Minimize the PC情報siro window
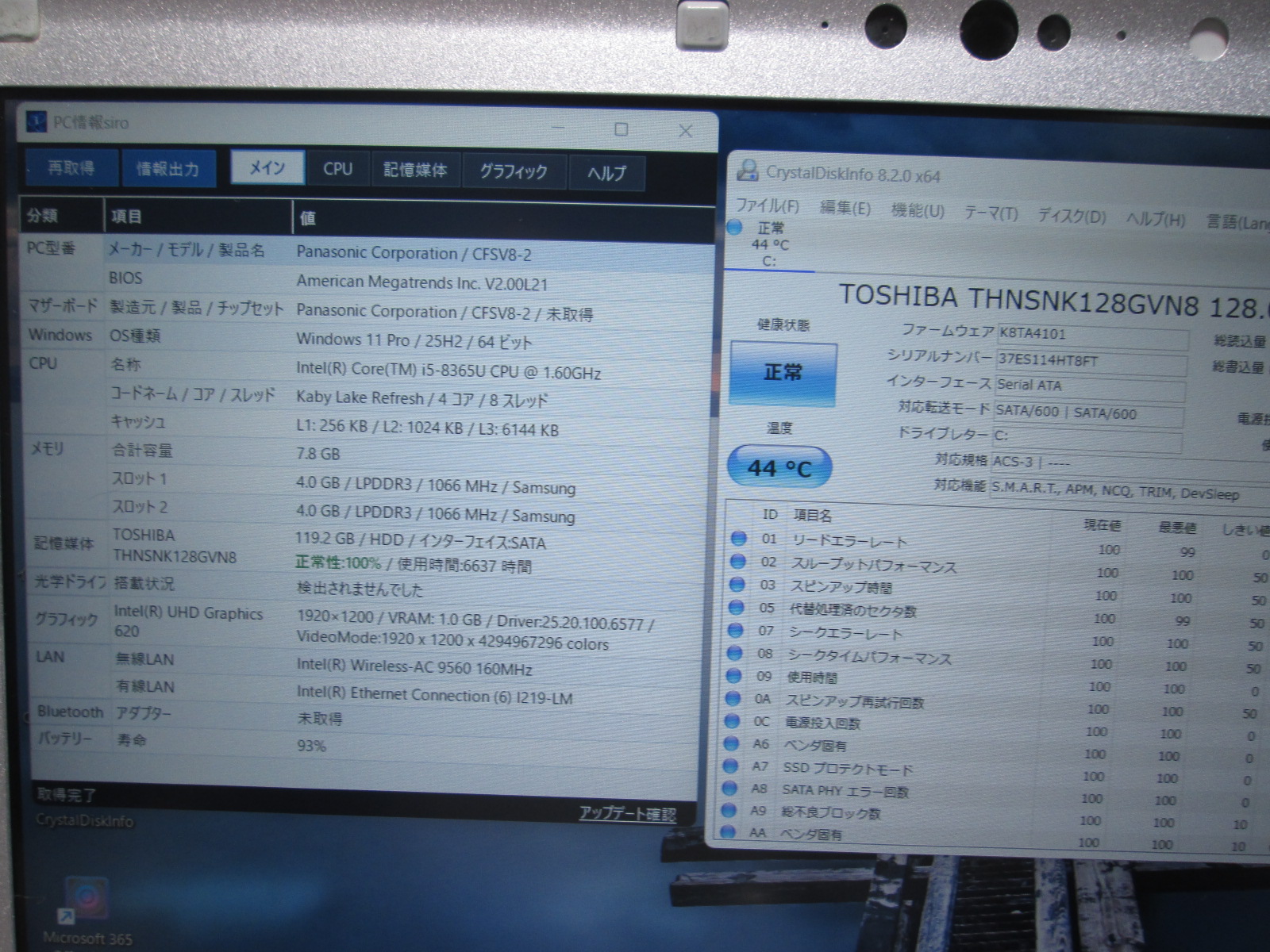This screenshot has height=952, width=1270. 558,128
